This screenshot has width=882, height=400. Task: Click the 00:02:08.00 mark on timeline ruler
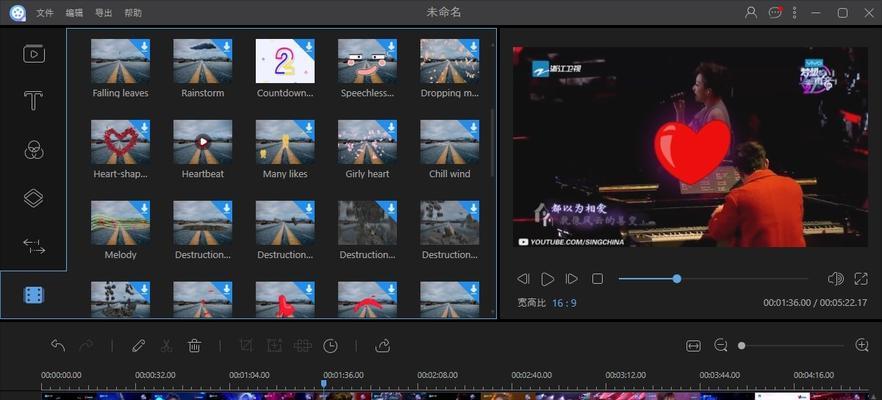436,375
